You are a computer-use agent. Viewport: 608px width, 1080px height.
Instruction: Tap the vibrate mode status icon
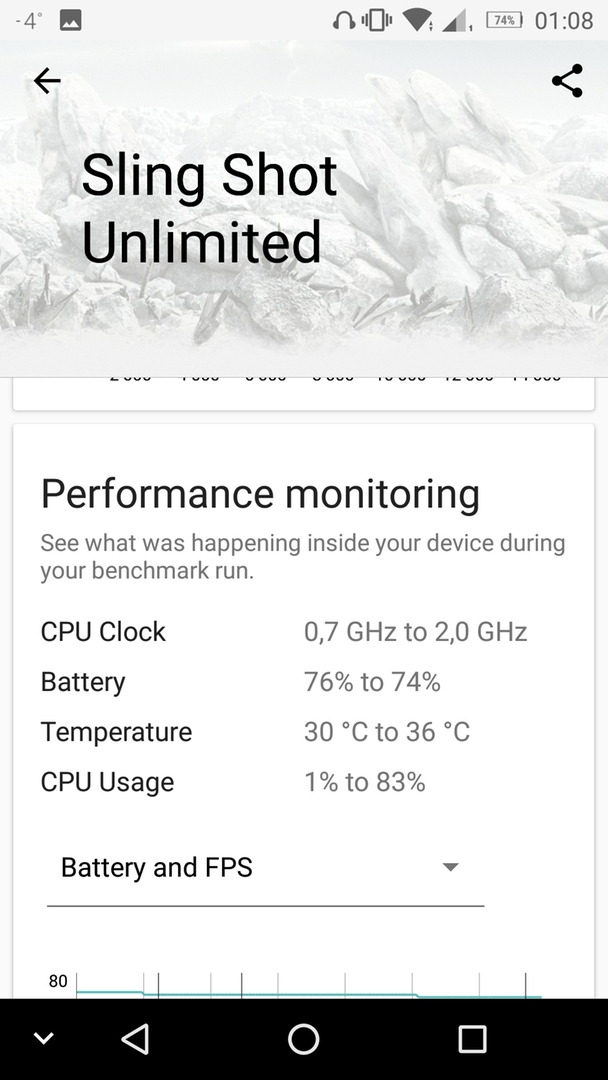(x=376, y=21)
